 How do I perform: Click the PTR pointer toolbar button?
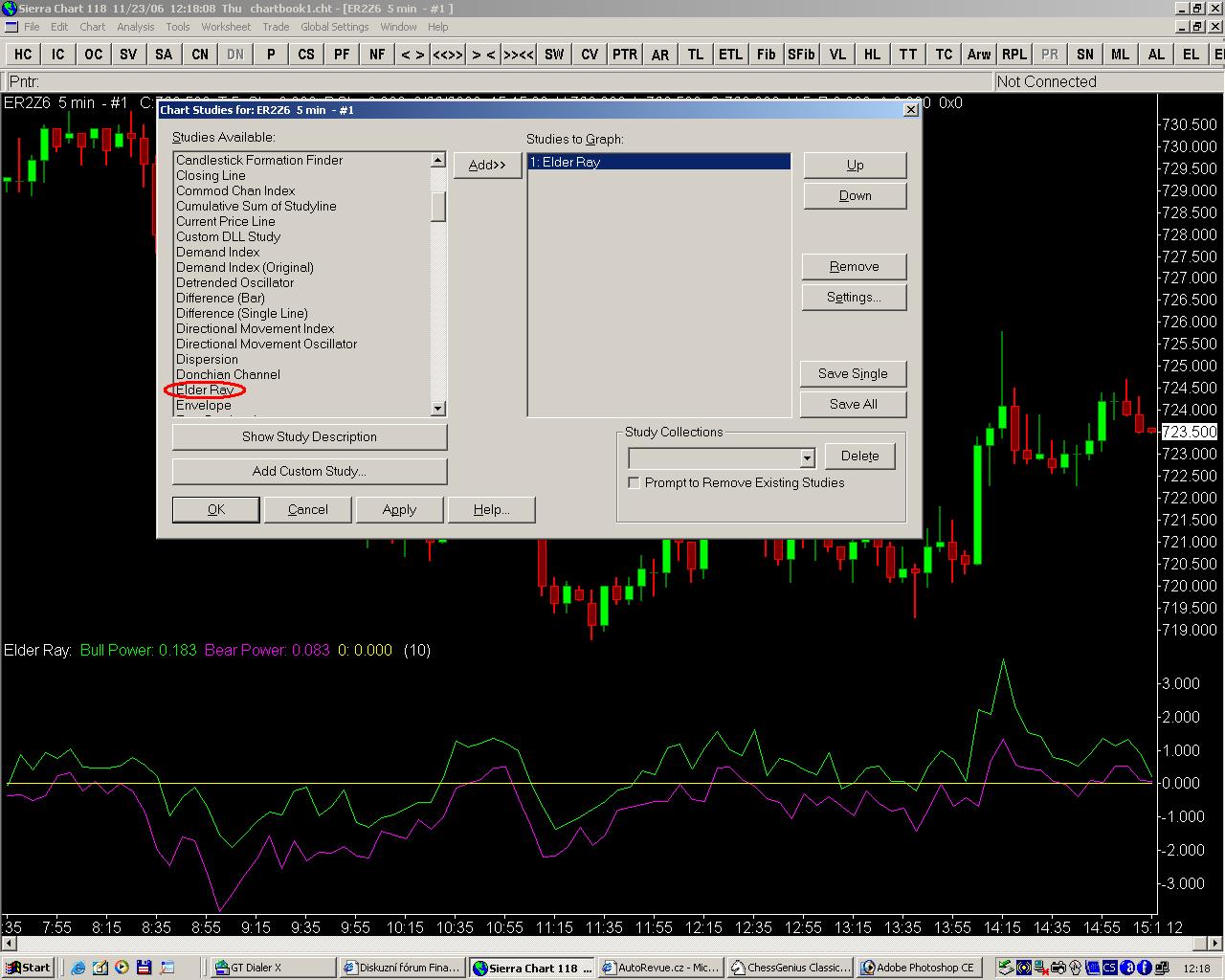pyautogui.click(x=625, y=55)
